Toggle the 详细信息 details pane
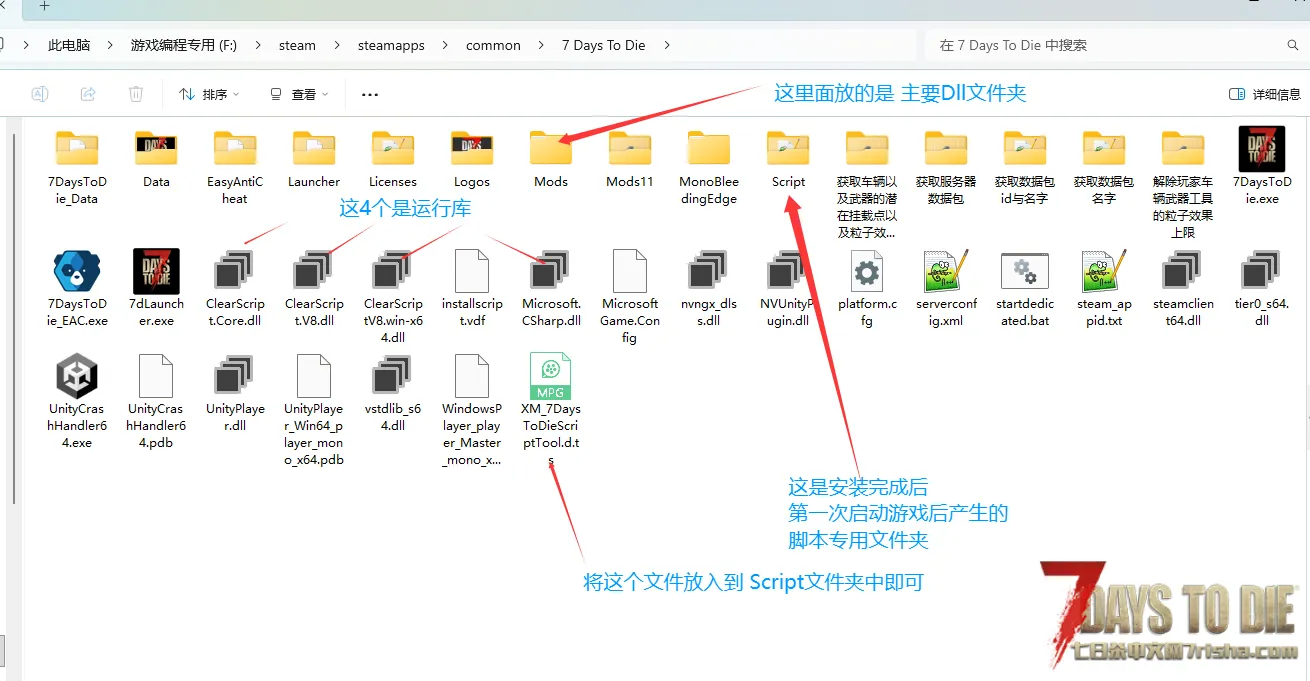Viewport: 1310px width, 681px height. (1265, 94)
